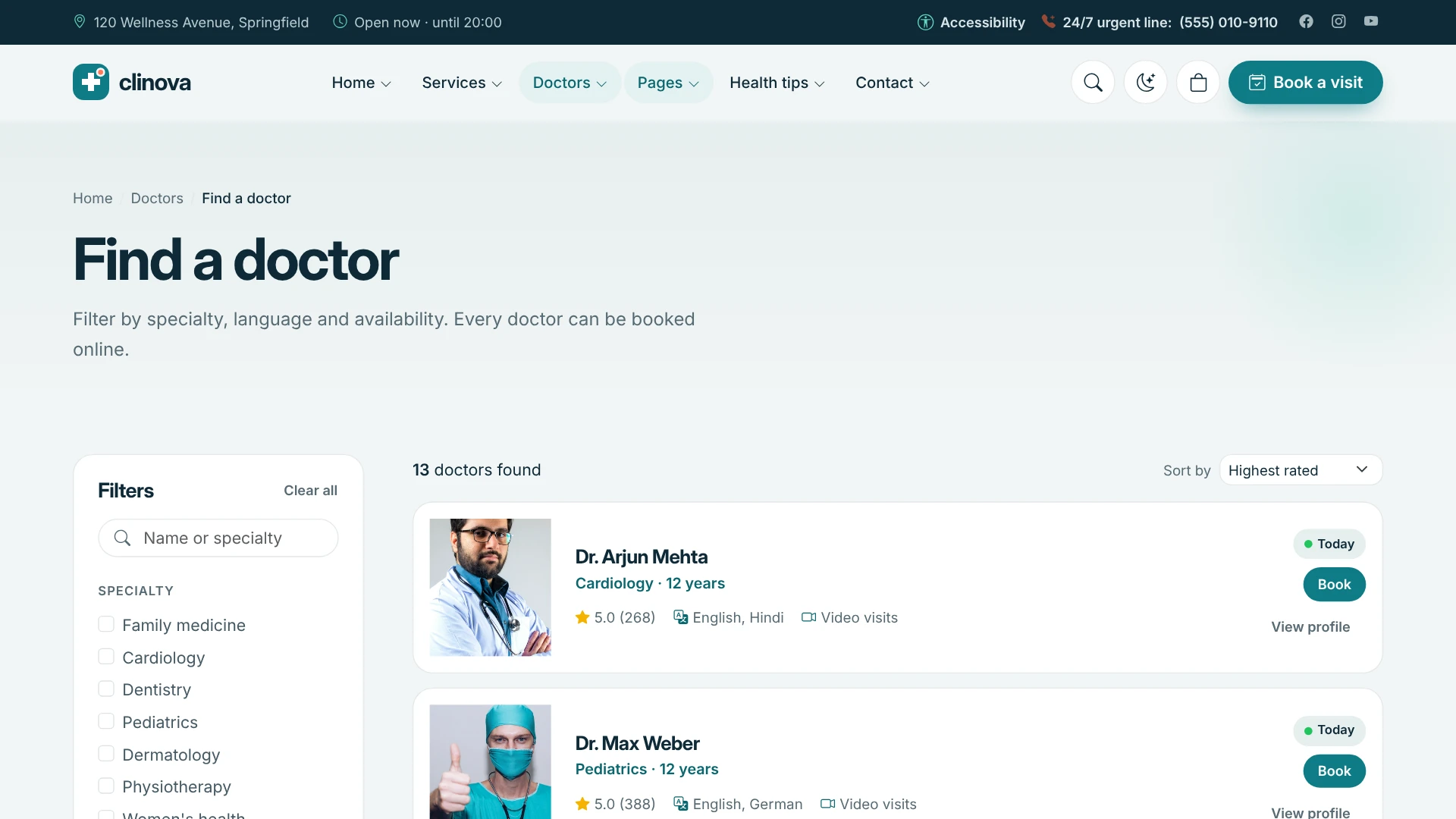Check the Cardiology specialty filter

click(x=106, y=657)
